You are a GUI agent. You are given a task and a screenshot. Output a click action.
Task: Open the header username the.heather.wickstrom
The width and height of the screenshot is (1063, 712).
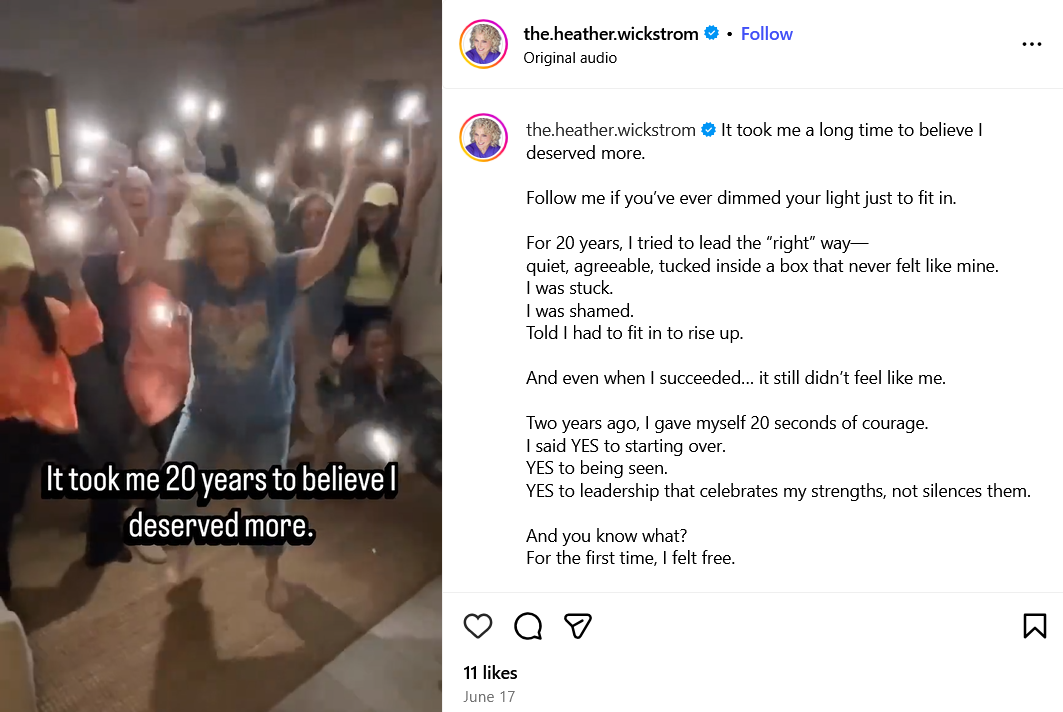tap(610, 33)
